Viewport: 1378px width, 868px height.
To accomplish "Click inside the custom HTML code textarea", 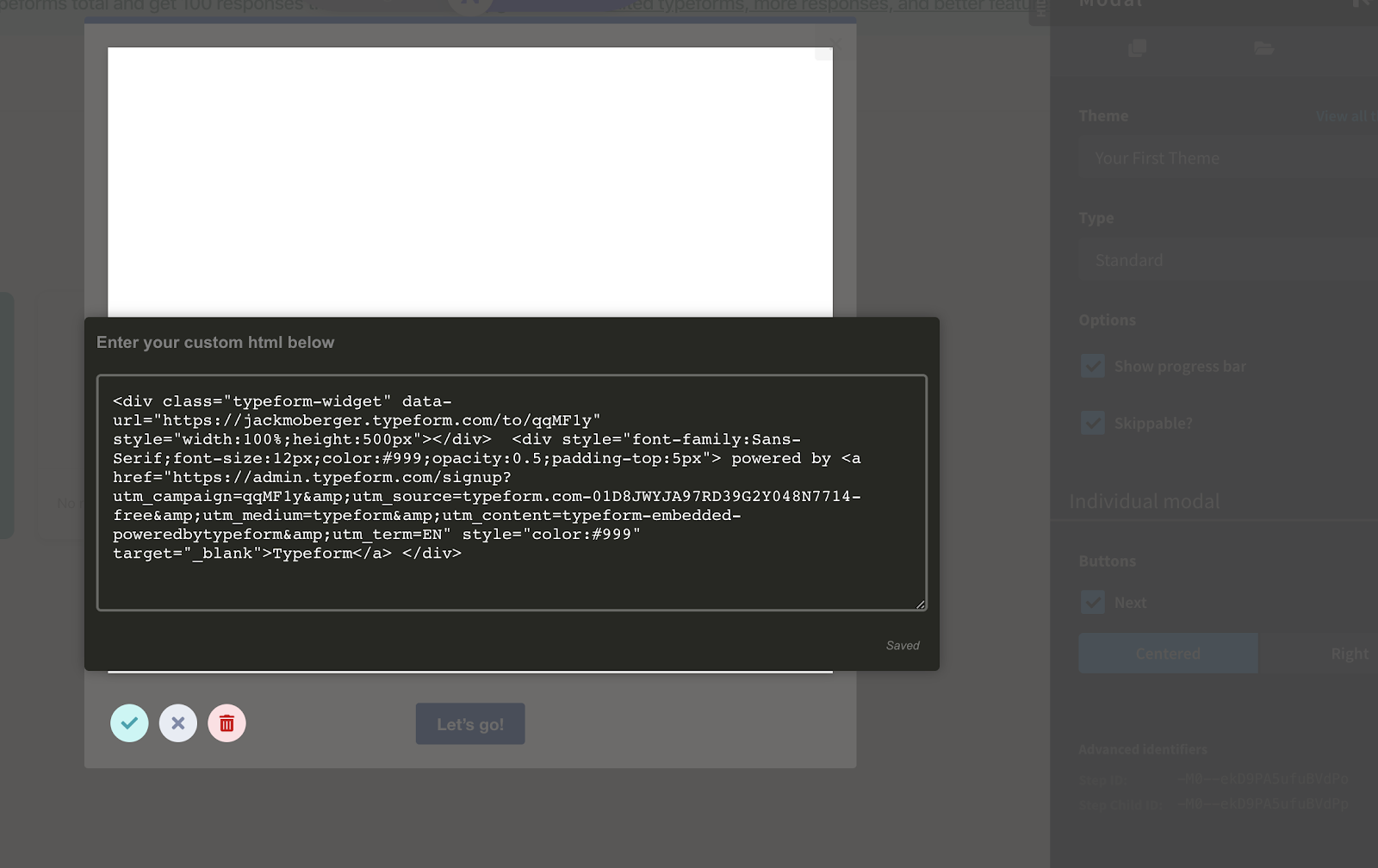I will click(x=512, y=493).
